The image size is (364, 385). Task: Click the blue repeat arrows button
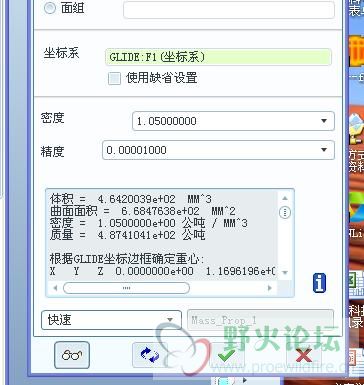tap(150, 355)
